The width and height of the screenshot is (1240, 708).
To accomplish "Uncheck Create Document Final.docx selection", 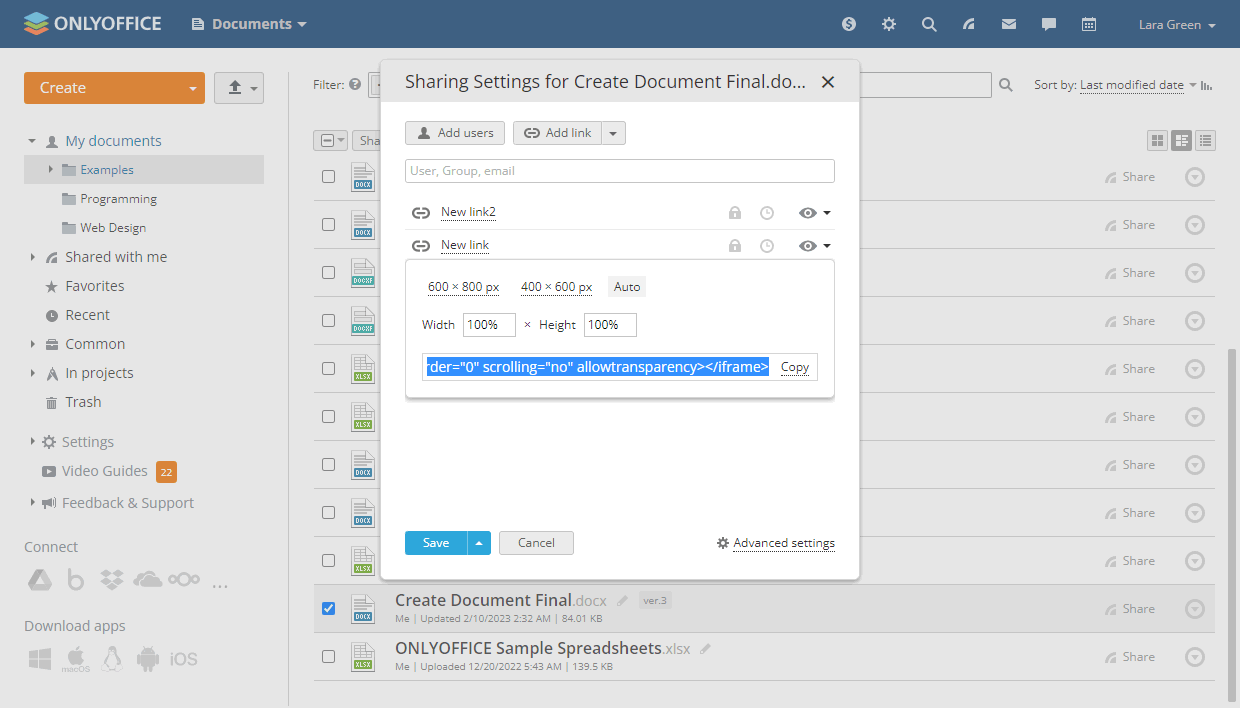I will point(328,608).
